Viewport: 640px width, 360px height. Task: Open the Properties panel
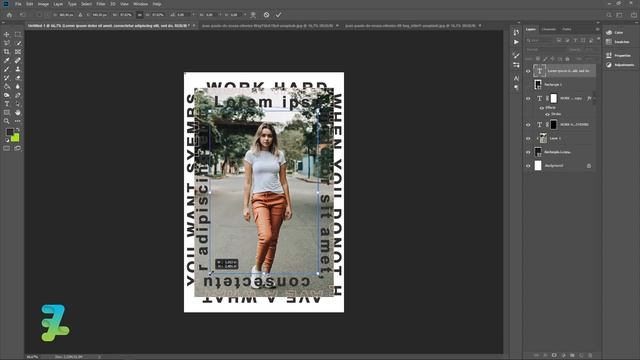618,56
